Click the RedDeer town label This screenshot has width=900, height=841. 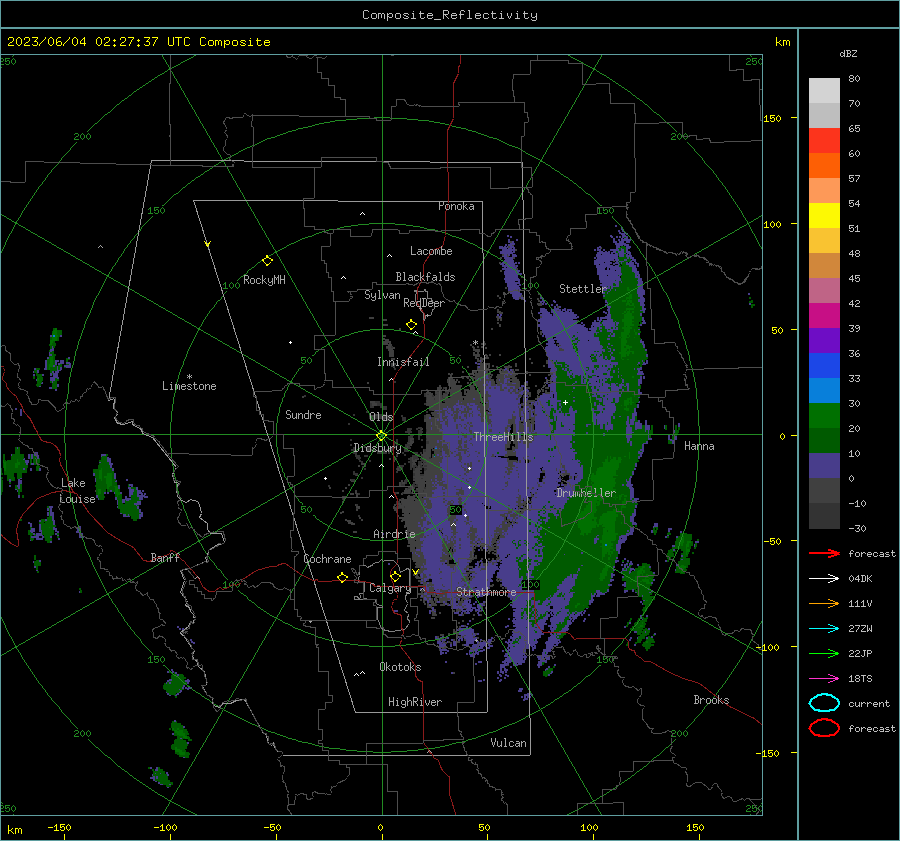tap(424, 303)
